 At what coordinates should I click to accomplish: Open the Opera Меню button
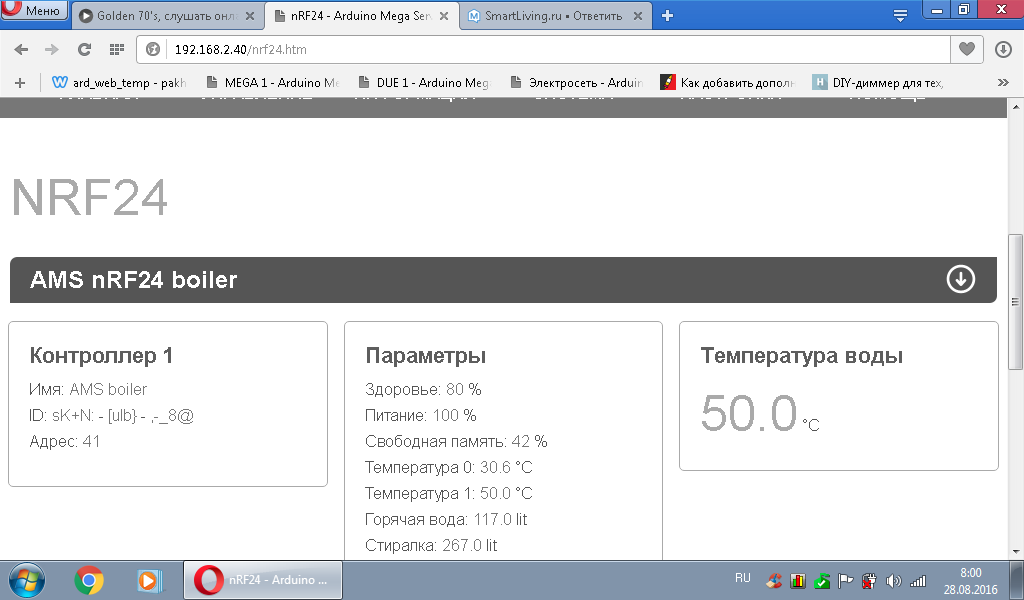point(35,10)
